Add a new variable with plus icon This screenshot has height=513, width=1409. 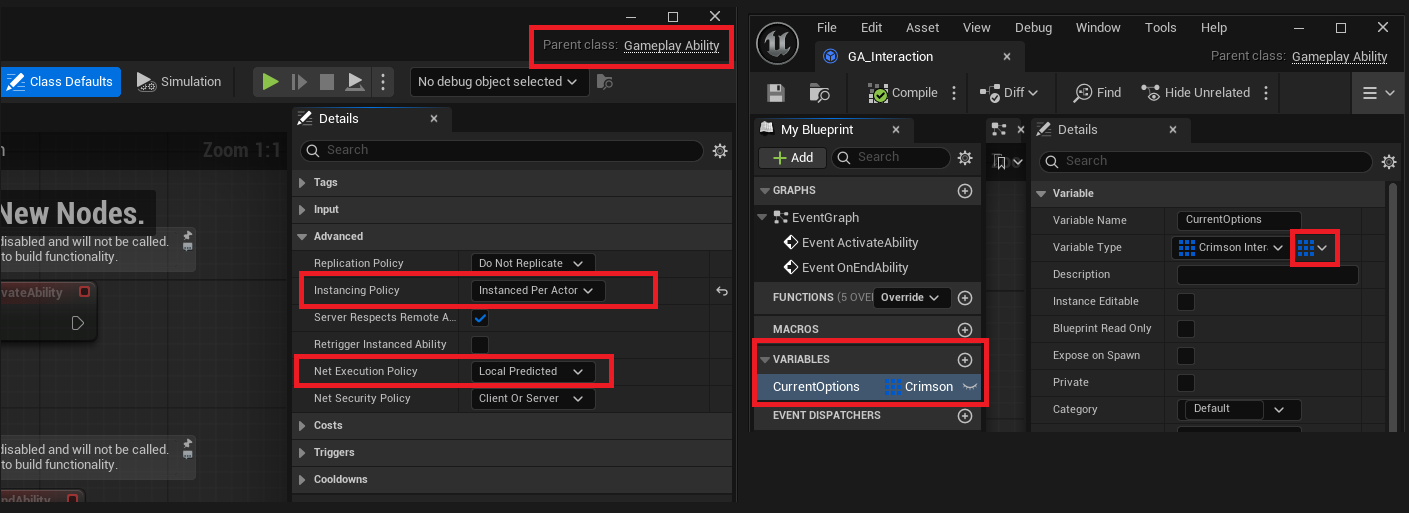click(965, 359)
